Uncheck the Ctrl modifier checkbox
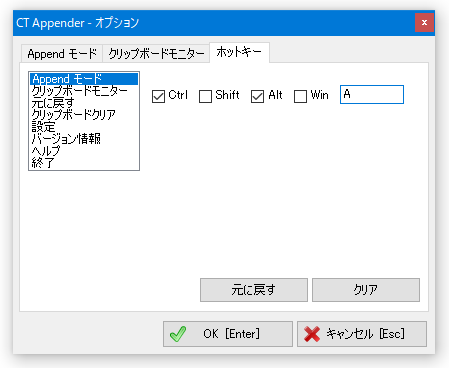Viewport: 449px width, 368px height. tap(158, 97)
